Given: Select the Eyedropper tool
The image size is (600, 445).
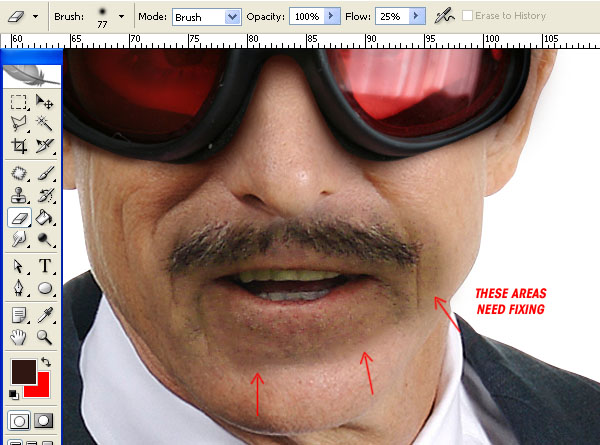Looking at the screenshot, I should pos(44,315).
